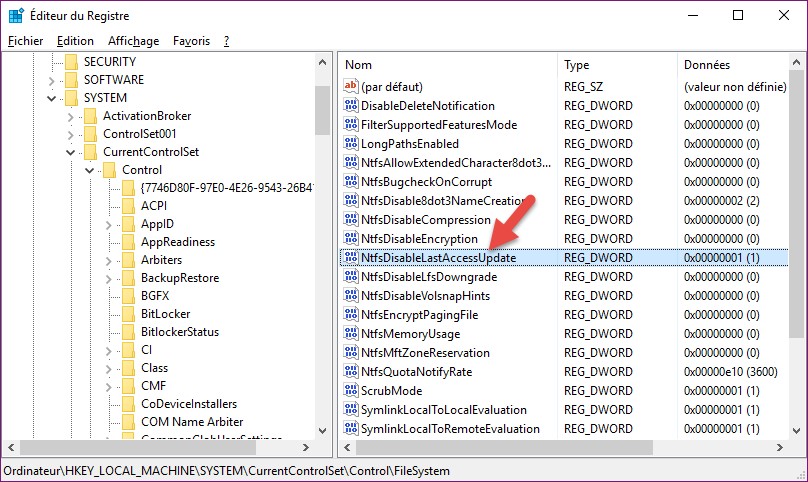This screenshot has width=808, height=482.
Task: Expand the AppID key arrow
Action: (108, 224)
